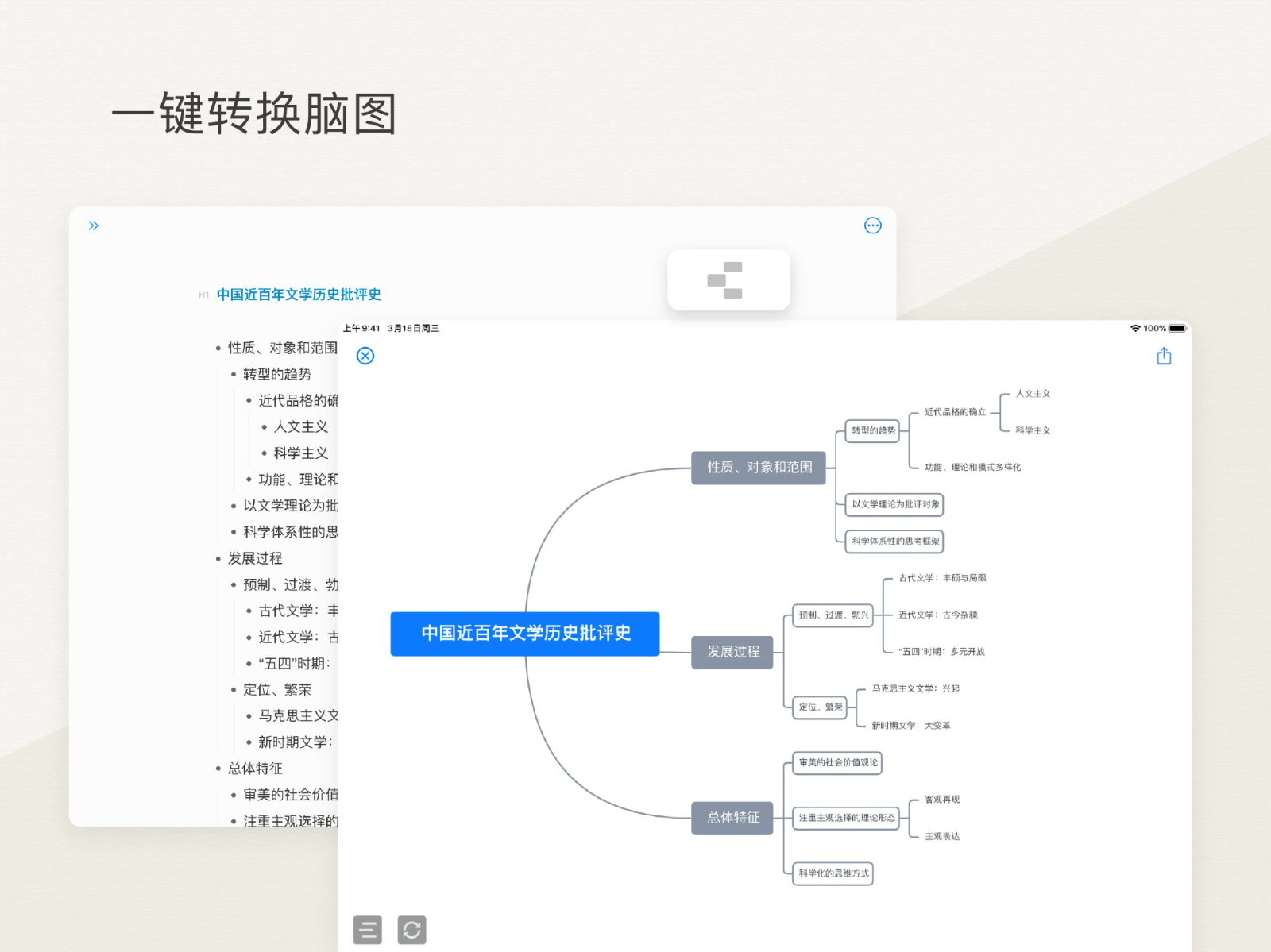Select the 总体特征 outline item in list
This screenshot has width=1271, height=952.
pos(255,769)
